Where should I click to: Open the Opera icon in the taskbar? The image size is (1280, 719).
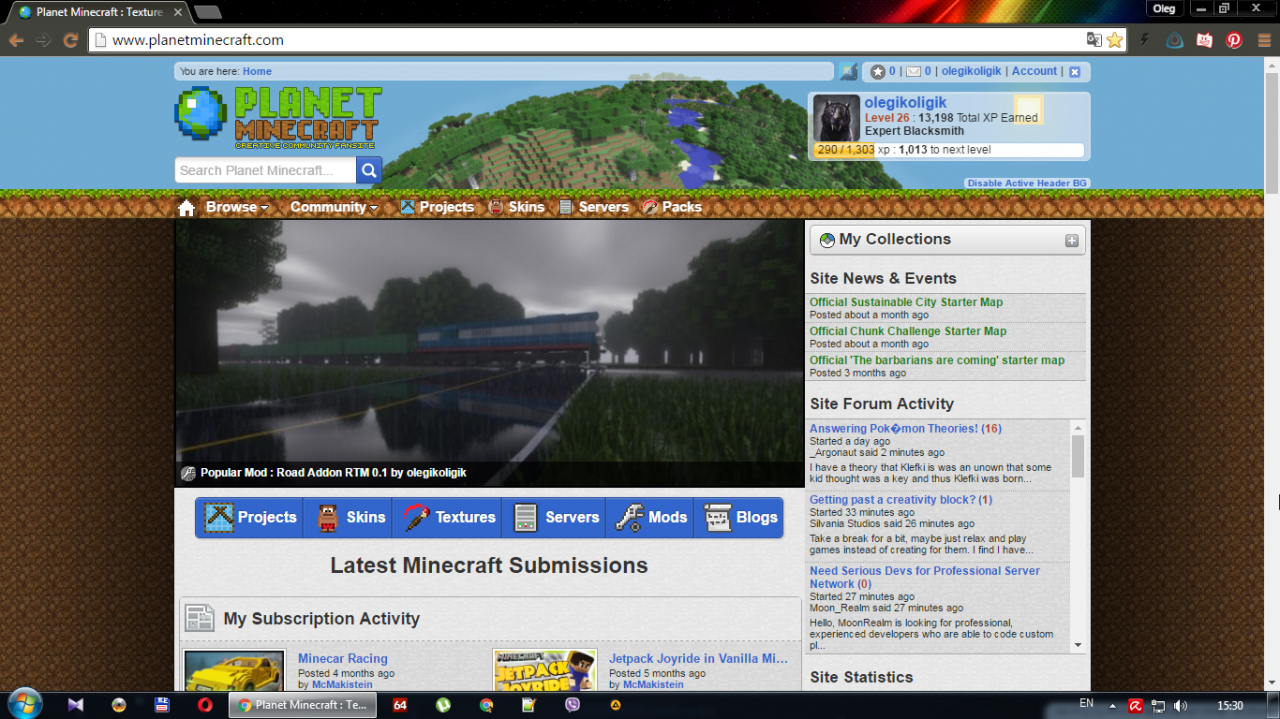pos(205,704)
